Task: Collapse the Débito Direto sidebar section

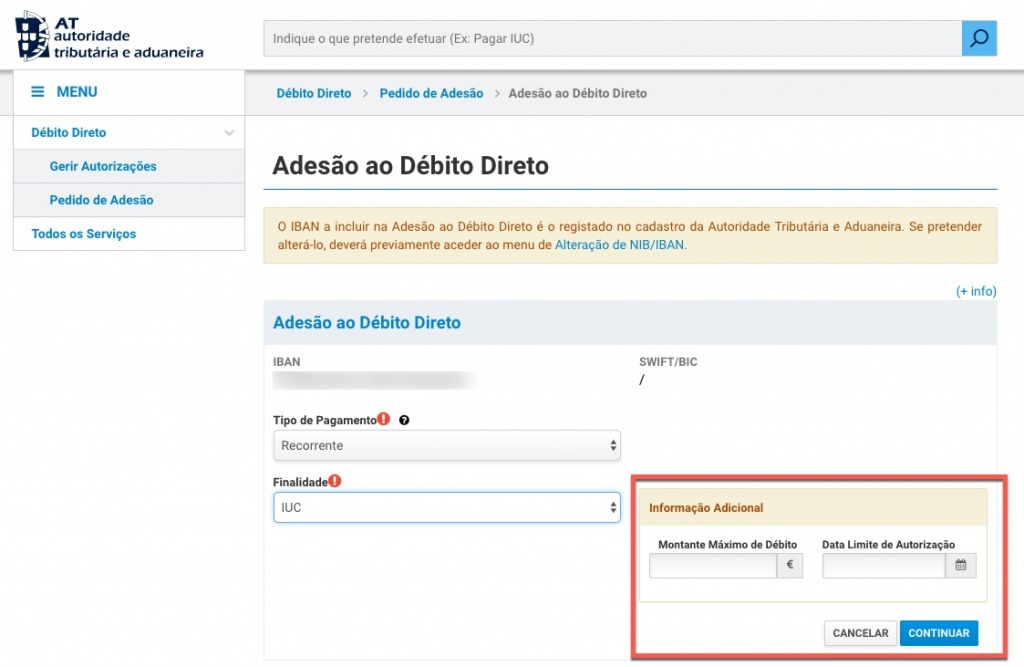Action: click(x=229, y=133)
